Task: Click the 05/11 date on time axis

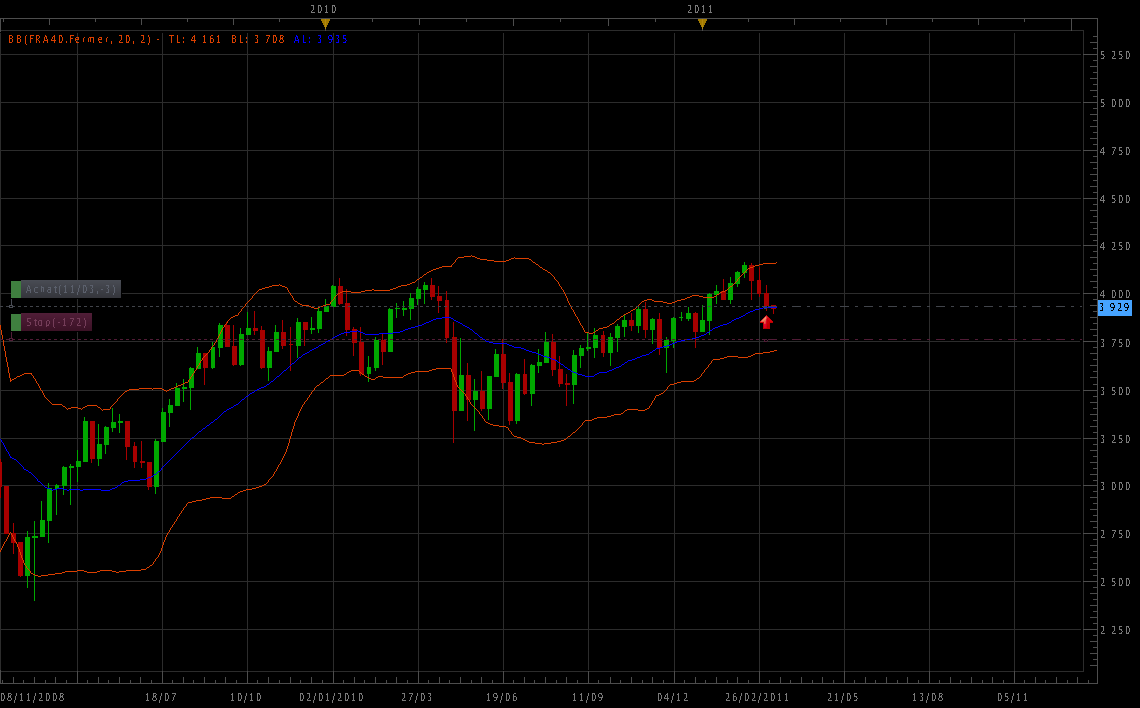Action: (x=1013, y=697)
